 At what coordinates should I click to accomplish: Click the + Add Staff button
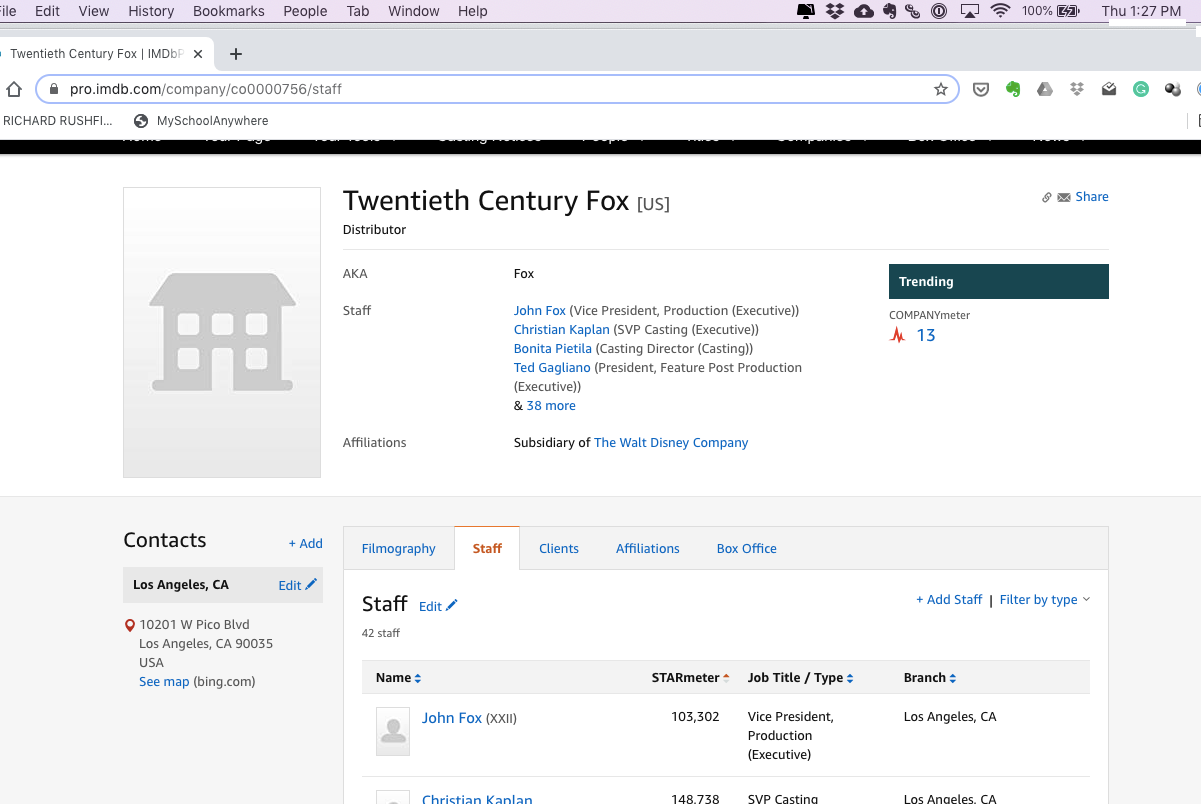click(x=949, y=599)
